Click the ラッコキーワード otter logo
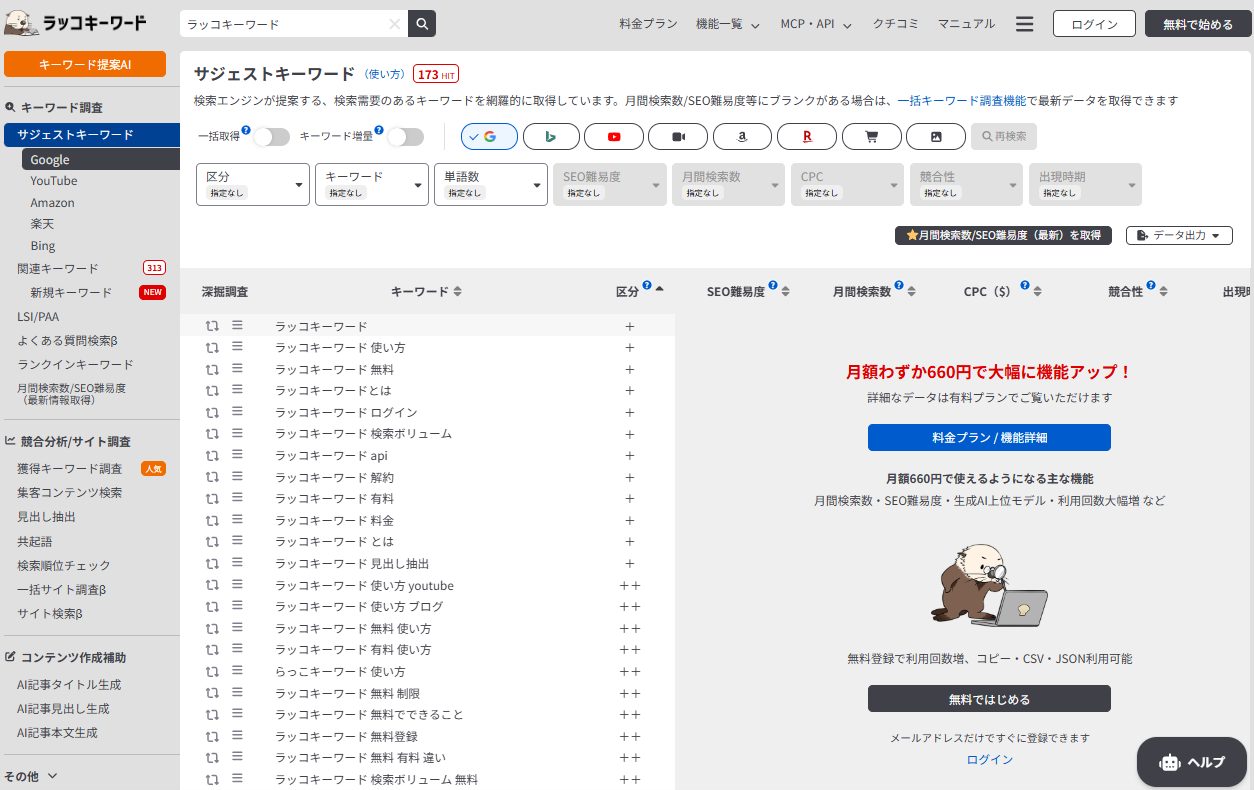Viewport: 1254px width, 790px height. click(75, 23)
